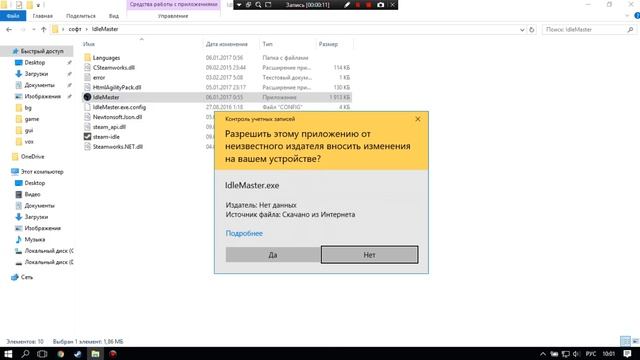The image size is (640, 360).
Task: Select the Steamworks.NET.dll file
Action: pos(118,147)
